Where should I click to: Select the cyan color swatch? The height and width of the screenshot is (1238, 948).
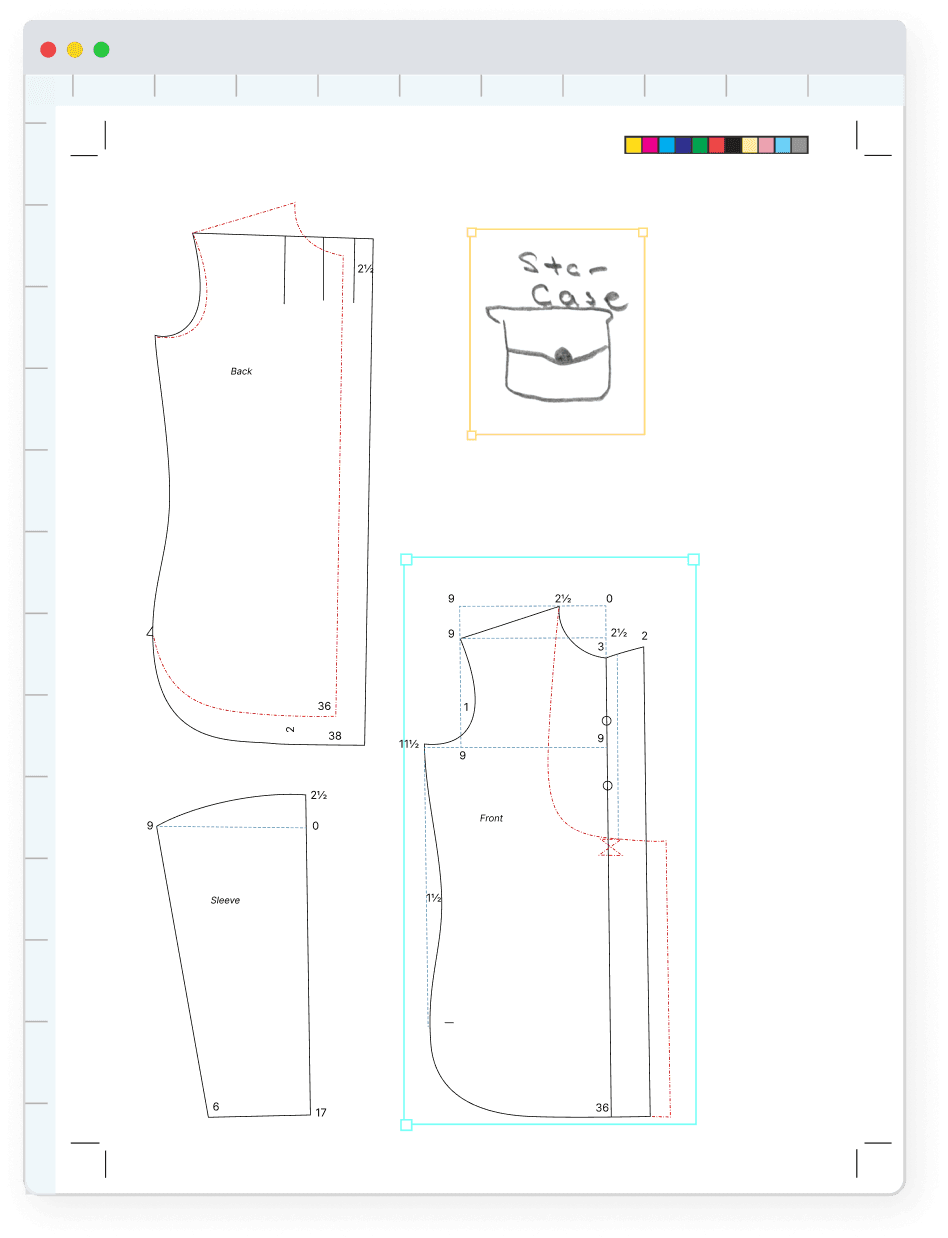[666, 145]
